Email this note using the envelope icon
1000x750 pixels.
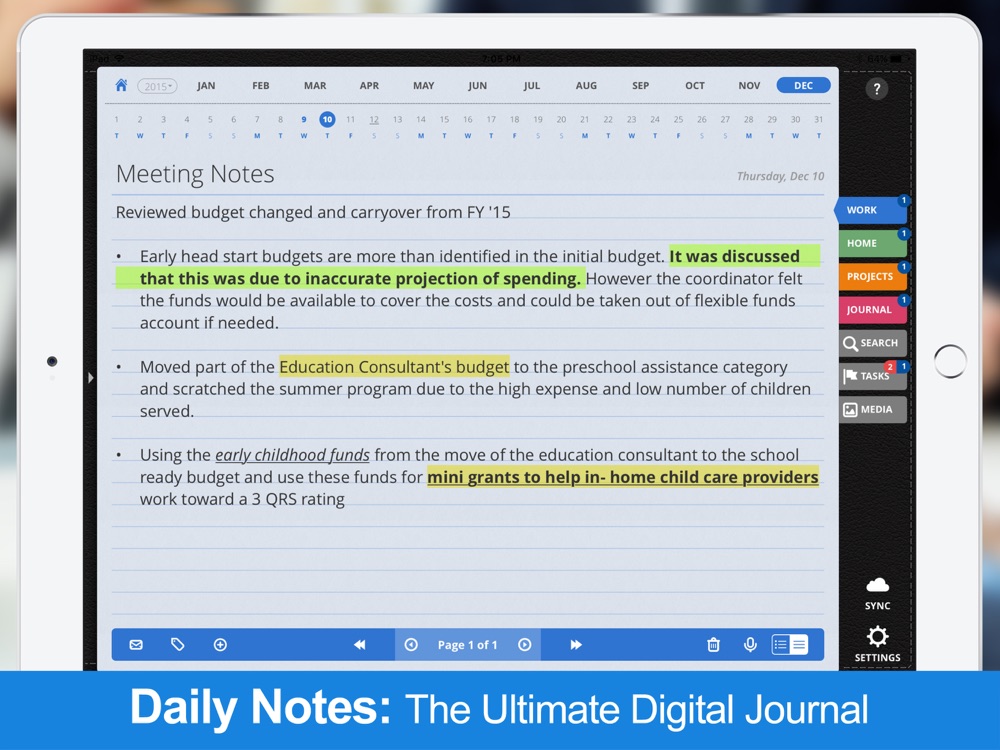click(136, 645)
